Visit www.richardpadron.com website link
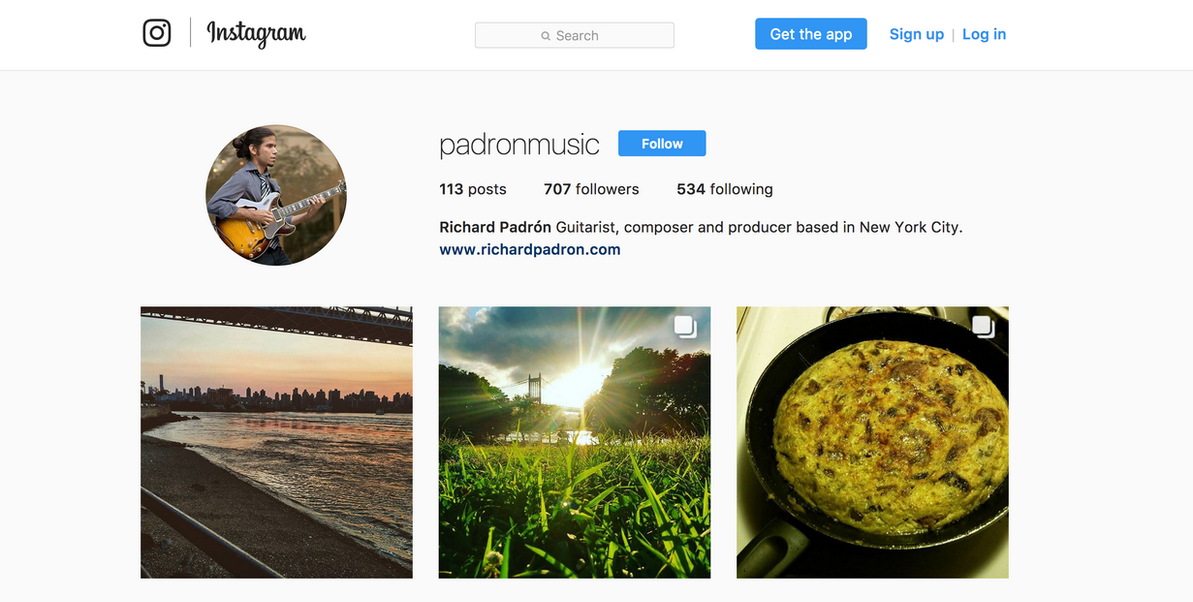The height and width of the screenshot is (602, 1193). tap(529, 250)
